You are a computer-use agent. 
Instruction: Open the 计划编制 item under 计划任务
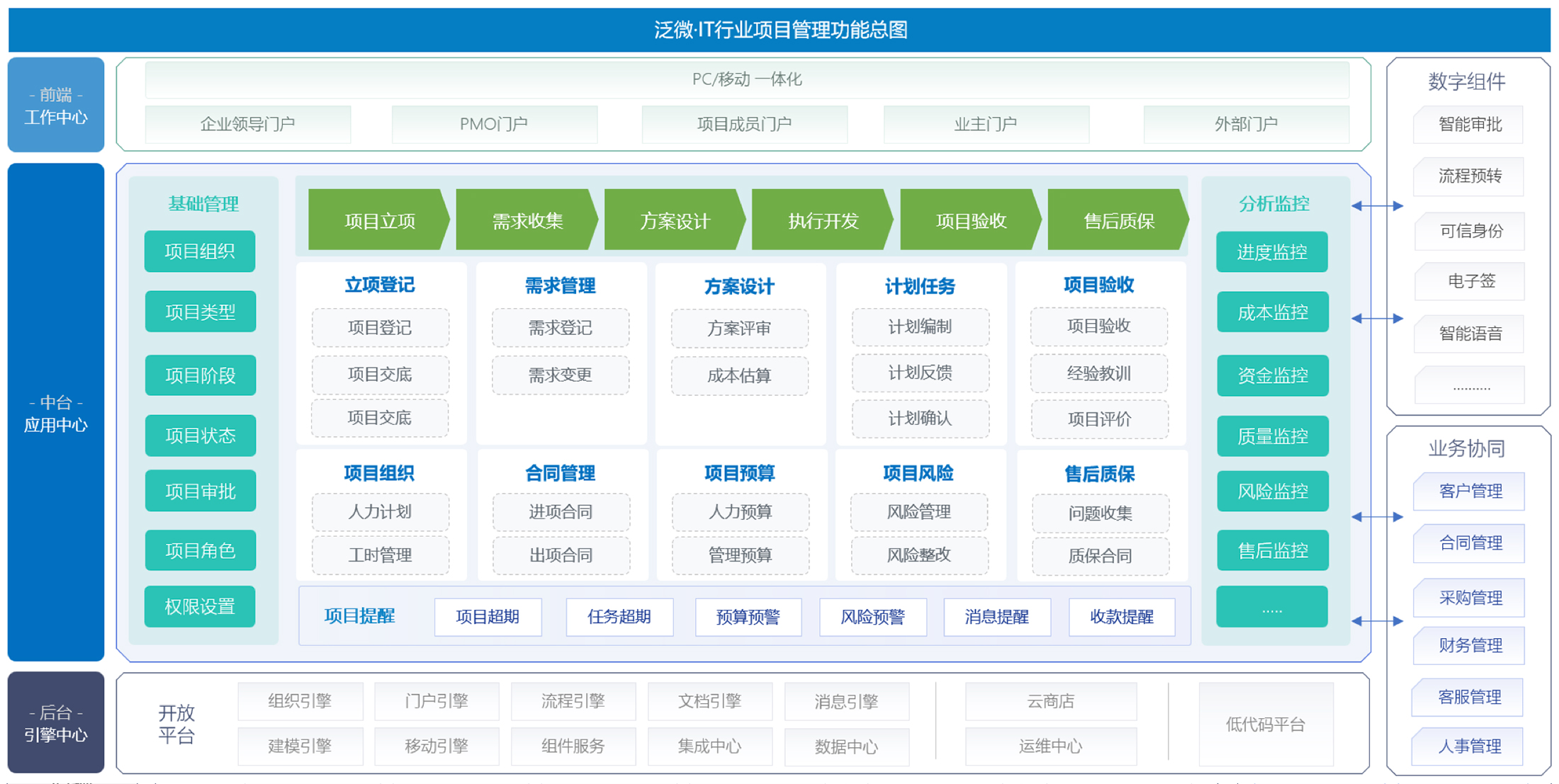[x=920, y=326]
